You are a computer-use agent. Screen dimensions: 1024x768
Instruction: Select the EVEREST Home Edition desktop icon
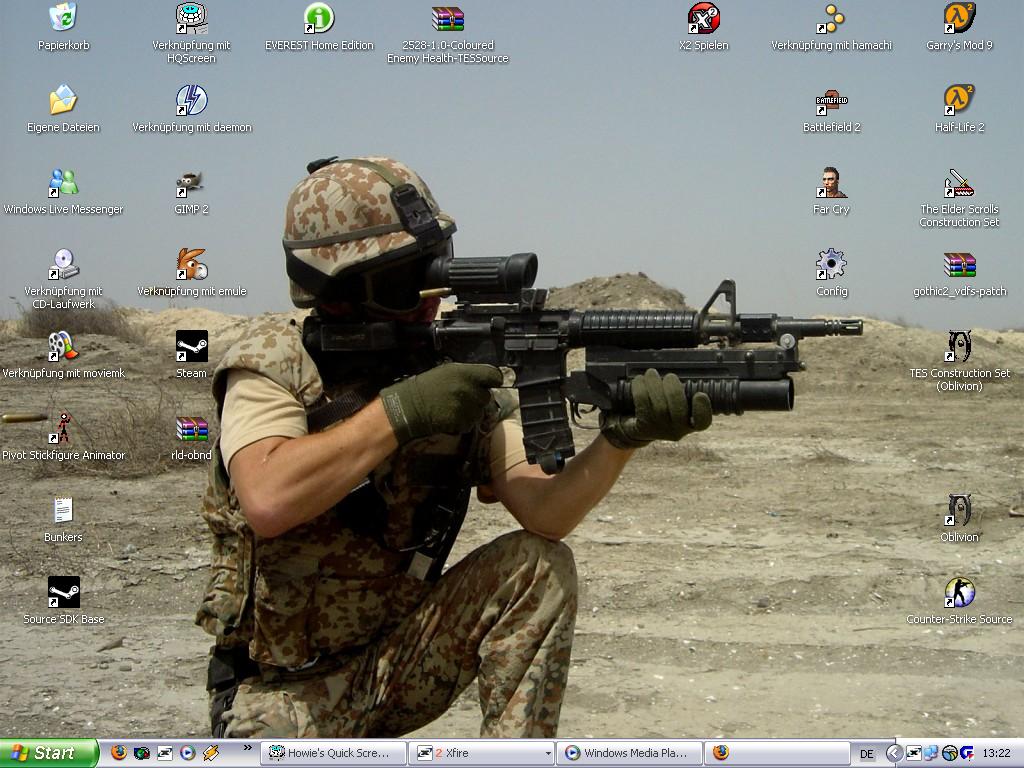tap(319, 18)
